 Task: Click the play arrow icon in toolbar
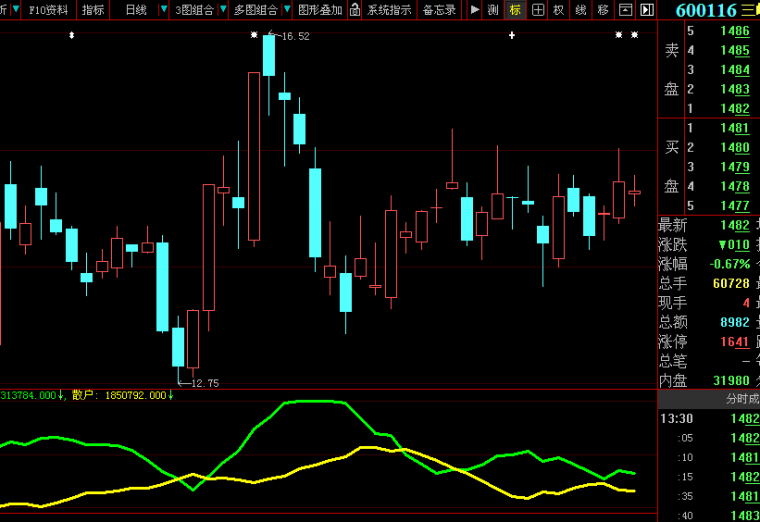tap(474, 10)
